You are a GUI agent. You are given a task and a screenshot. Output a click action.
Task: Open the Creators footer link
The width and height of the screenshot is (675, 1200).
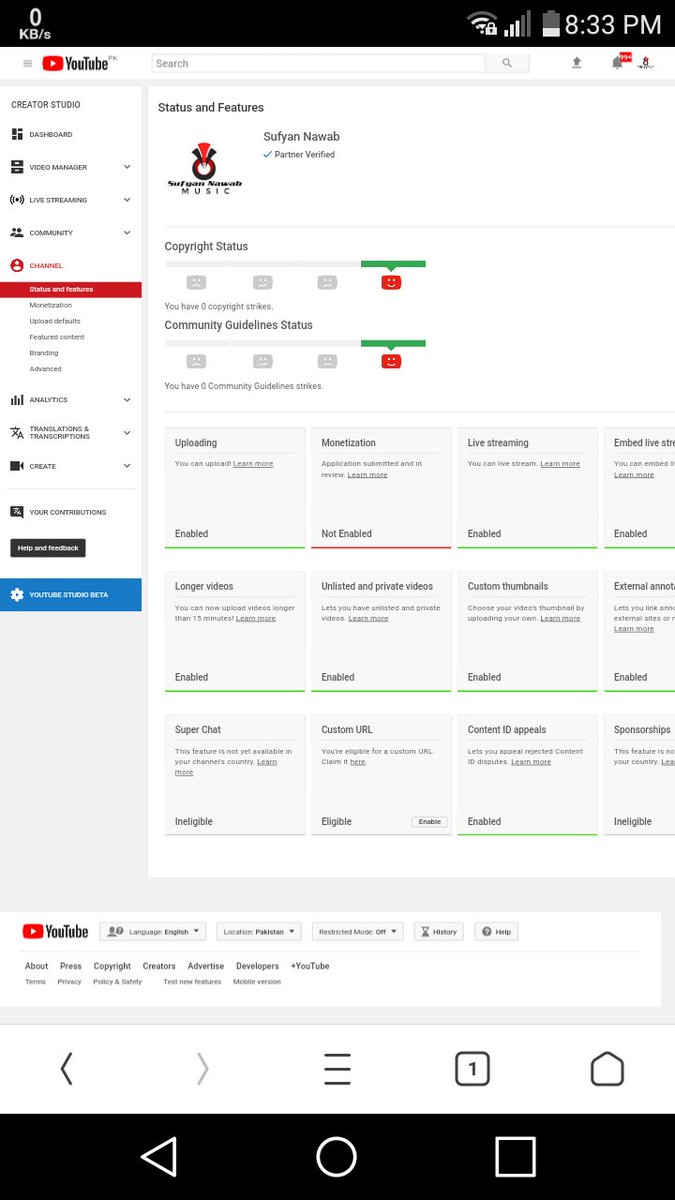point(159,966)
